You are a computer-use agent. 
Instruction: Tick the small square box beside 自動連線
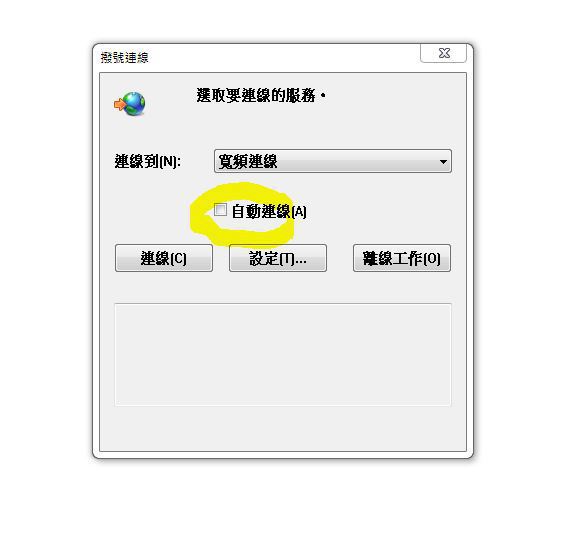pyautogui.click(x=220, y=210)
